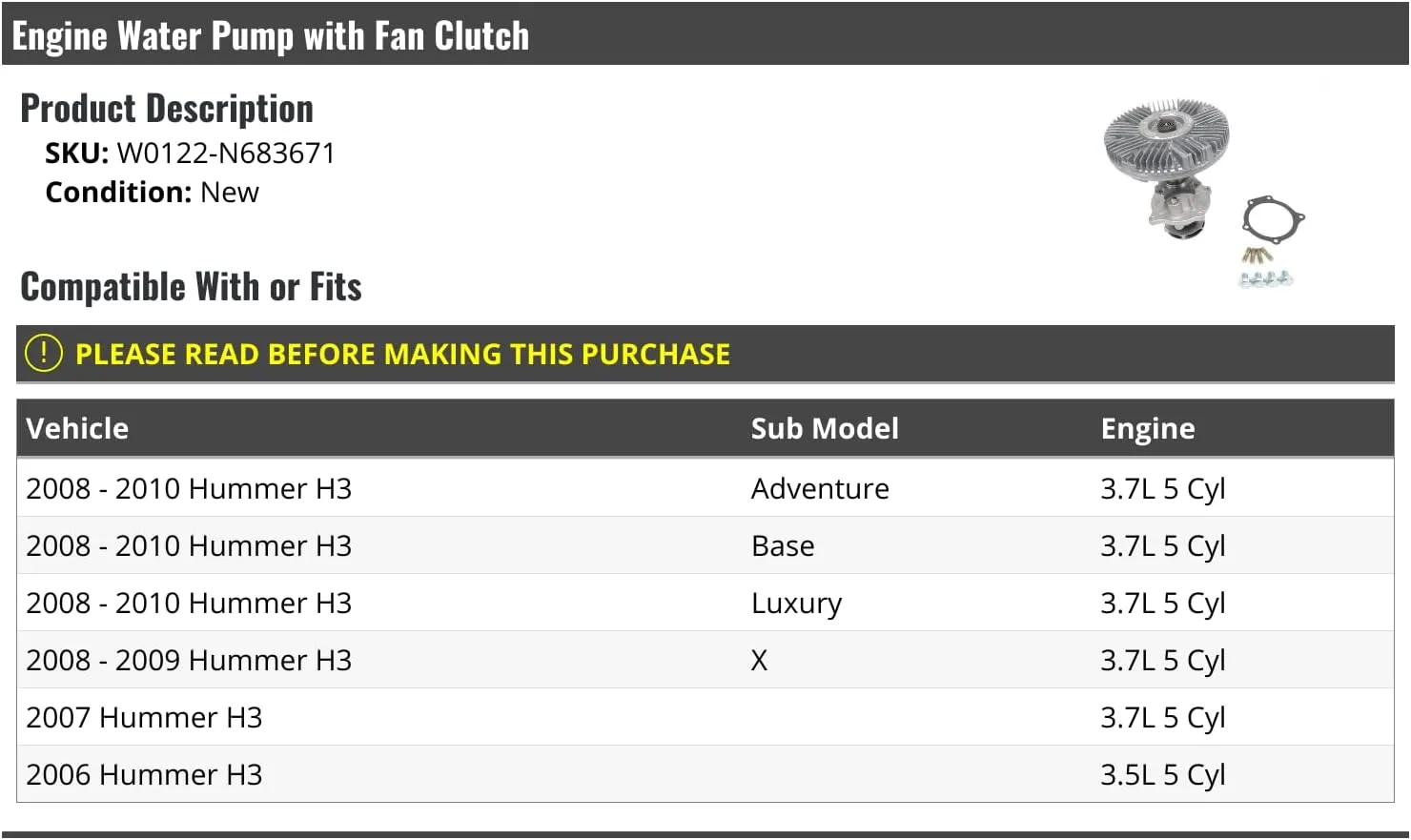Screen dimensions: 1411x840
Task: Click the 2008 - 2010 Hummer H3 Adventure row
Action: [705, 488]
